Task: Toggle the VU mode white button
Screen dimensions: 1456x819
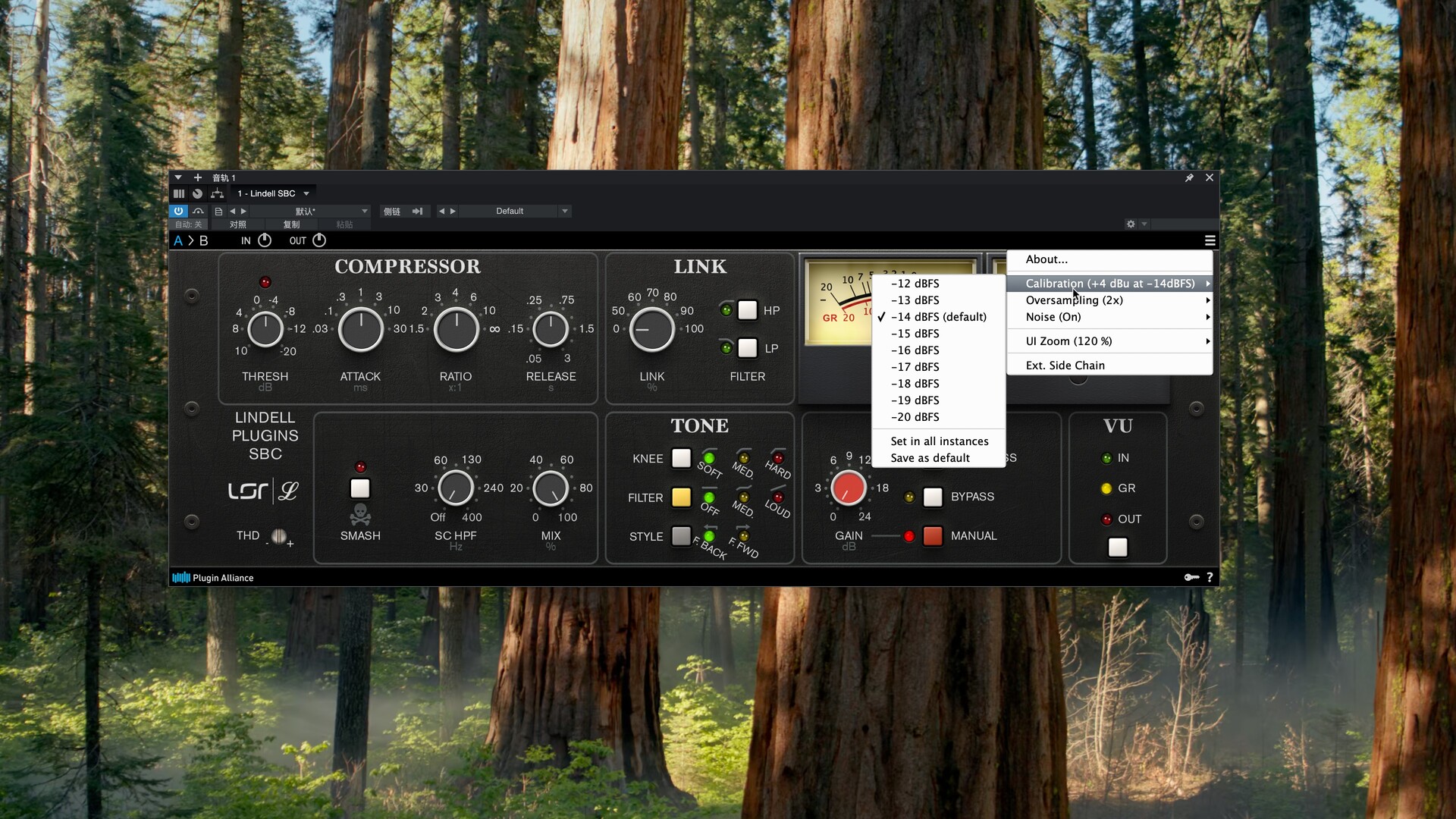Action: [x=1118, y=548]
